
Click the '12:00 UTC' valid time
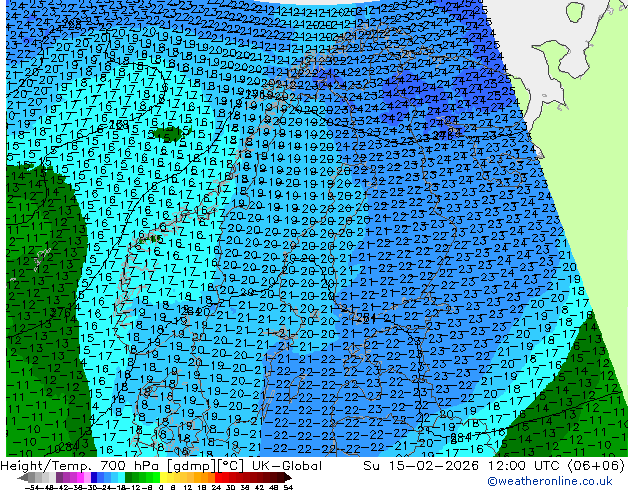click(x=524, y=466)
